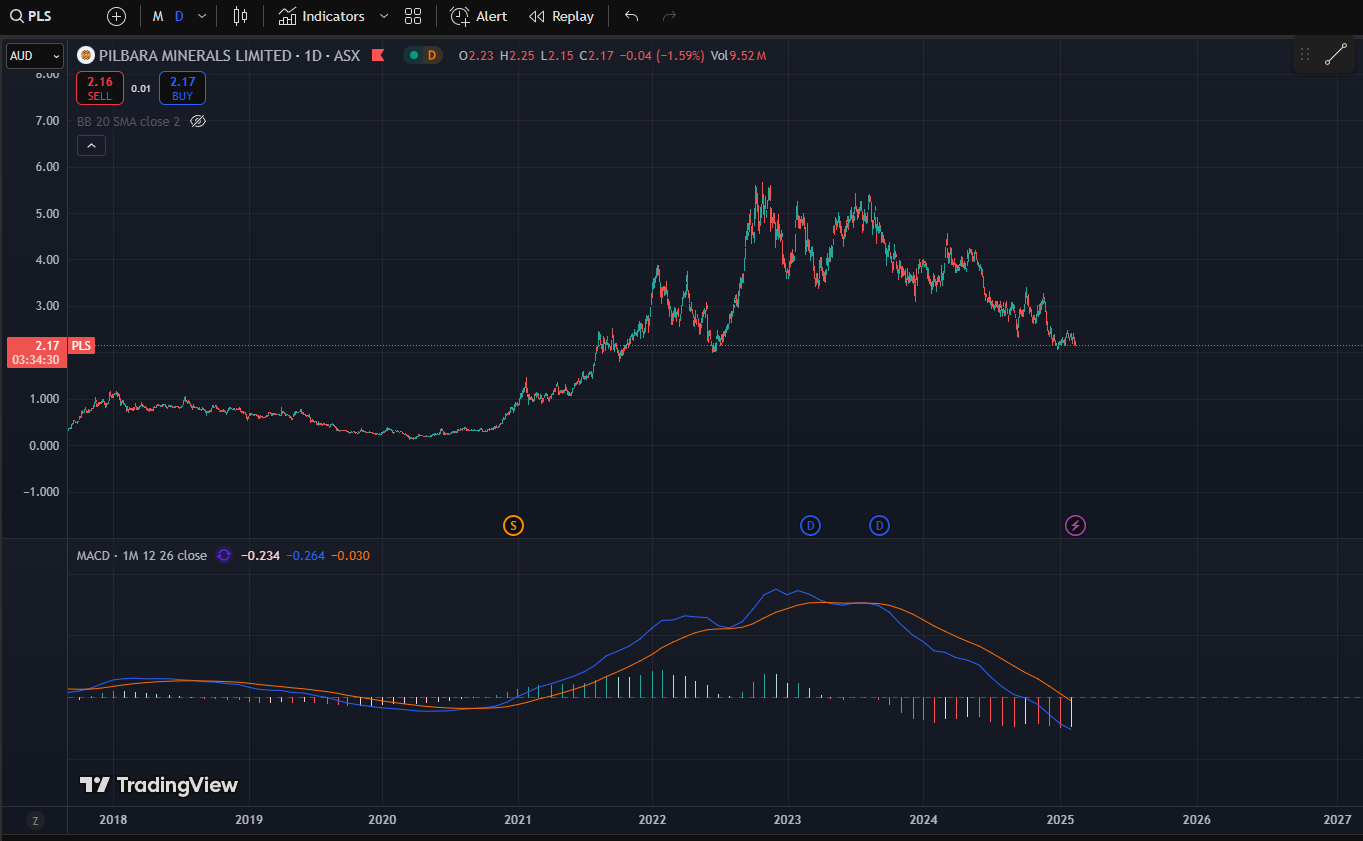Open symbol search for PLS
The height and width of the screenshot is (841, 1363).
pyautogui.click(x=32, y=16)
